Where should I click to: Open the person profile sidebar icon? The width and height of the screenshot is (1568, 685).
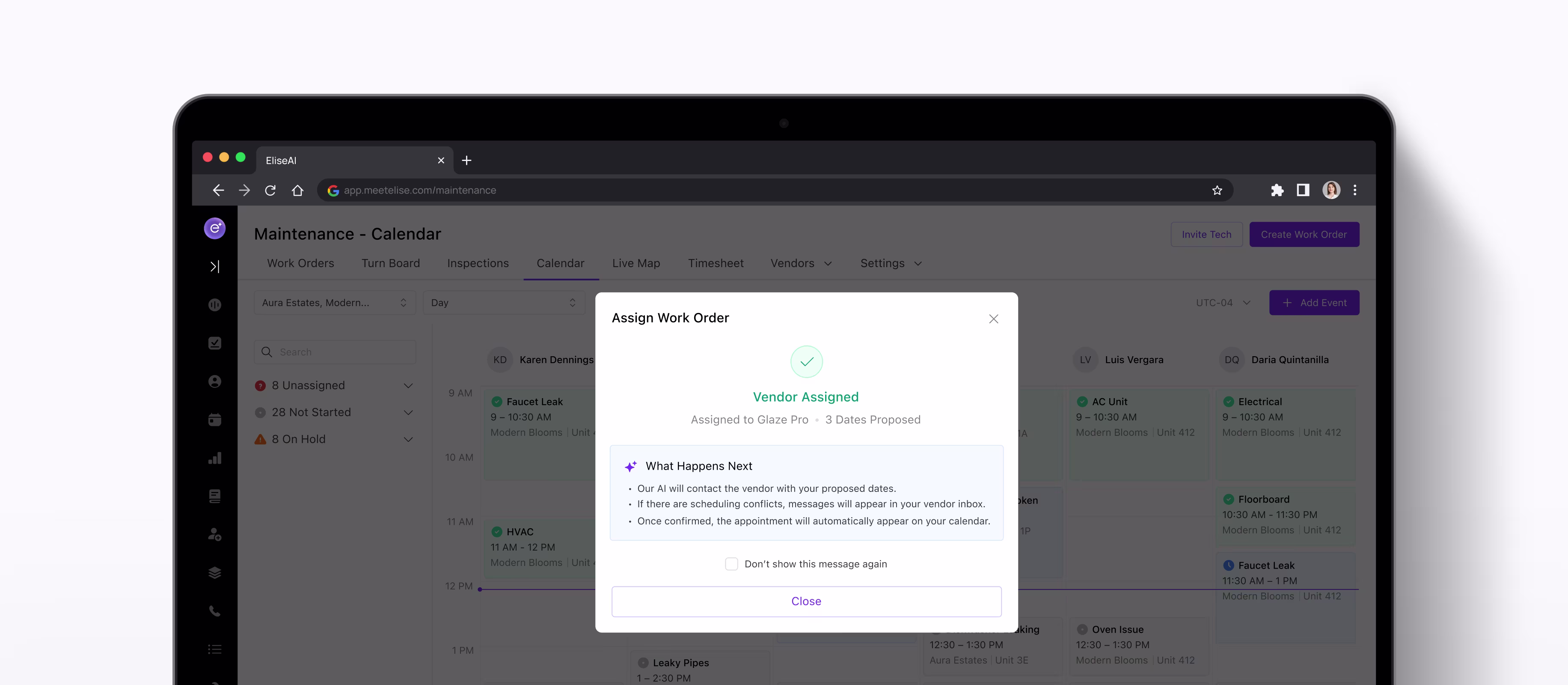214,382
